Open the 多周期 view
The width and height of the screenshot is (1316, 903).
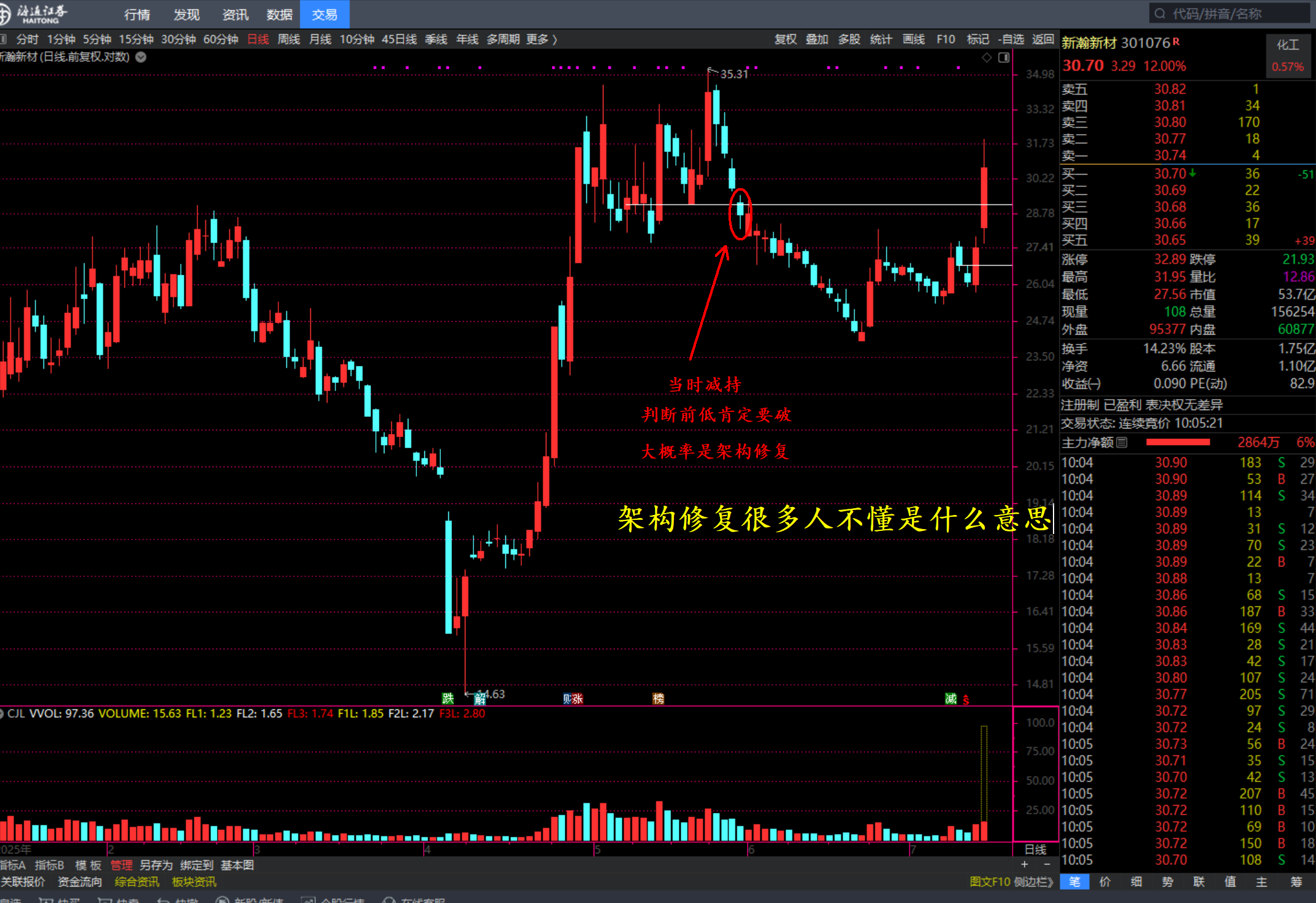pos(503,39)
